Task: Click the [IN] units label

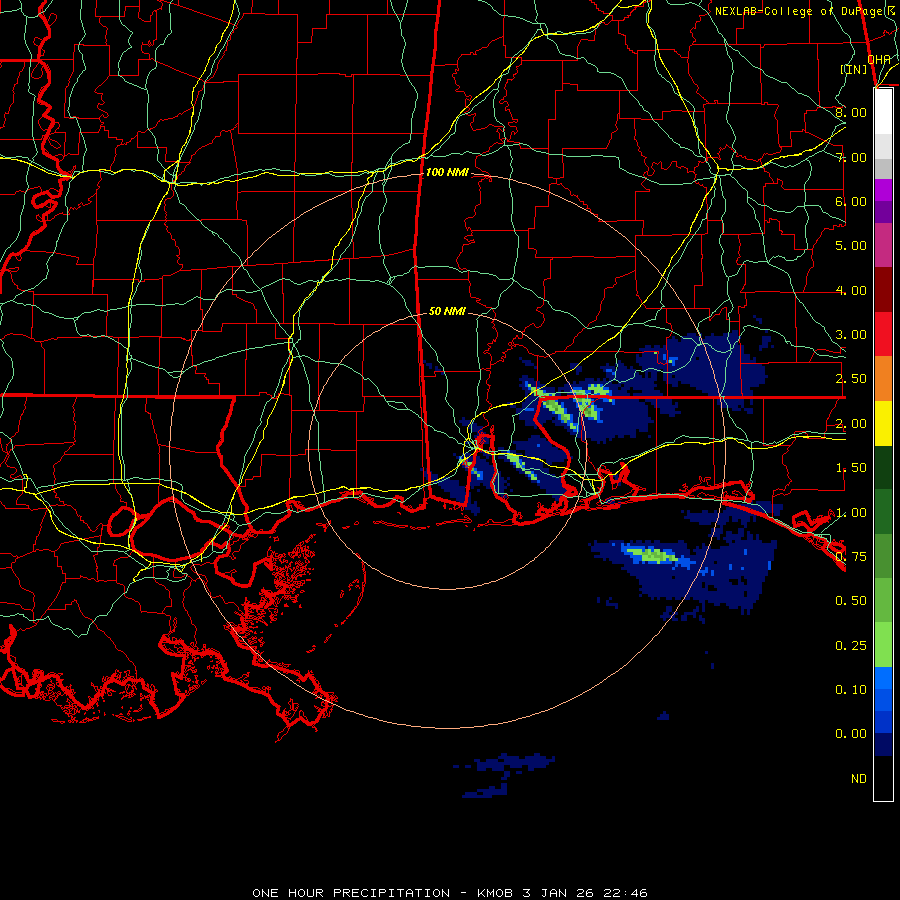Action: pyautogui.click(x=854, y=69)
